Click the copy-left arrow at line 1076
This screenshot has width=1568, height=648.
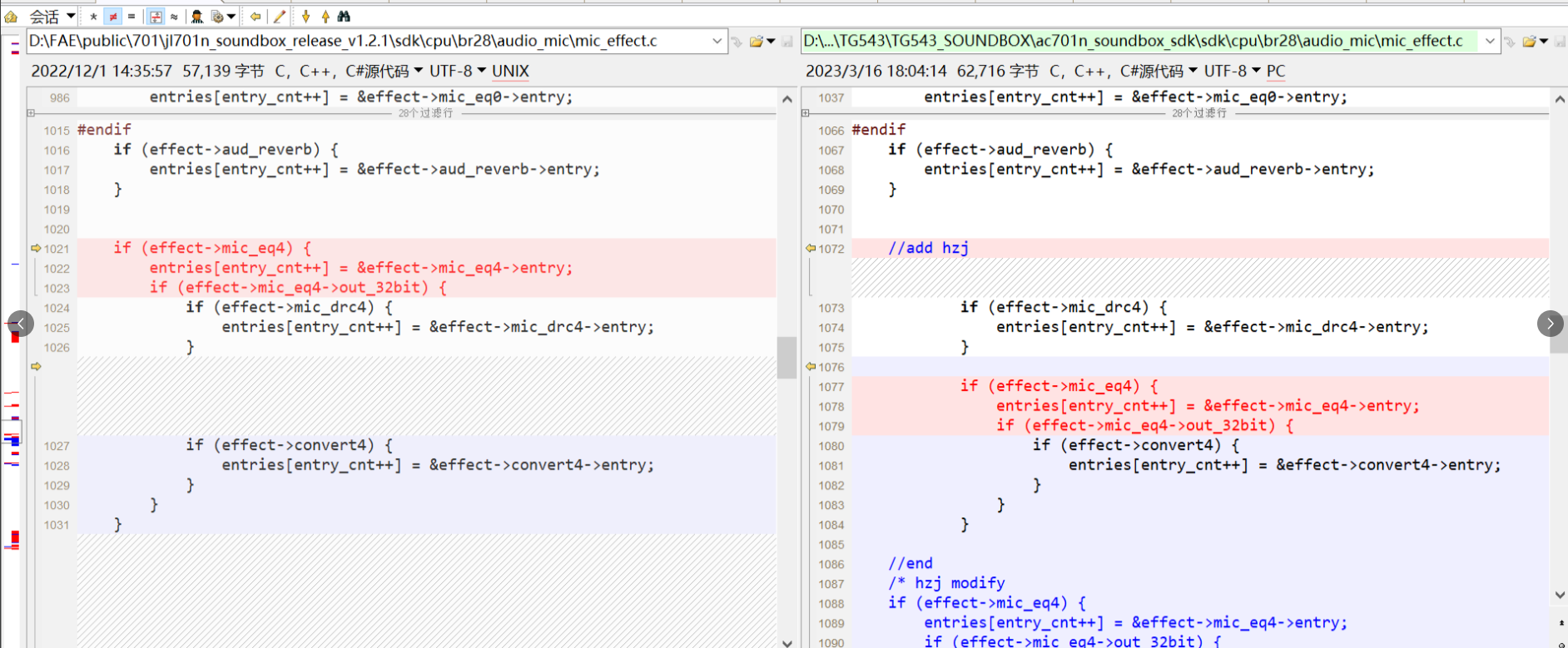pyautogui.click(x=811, y=366)
